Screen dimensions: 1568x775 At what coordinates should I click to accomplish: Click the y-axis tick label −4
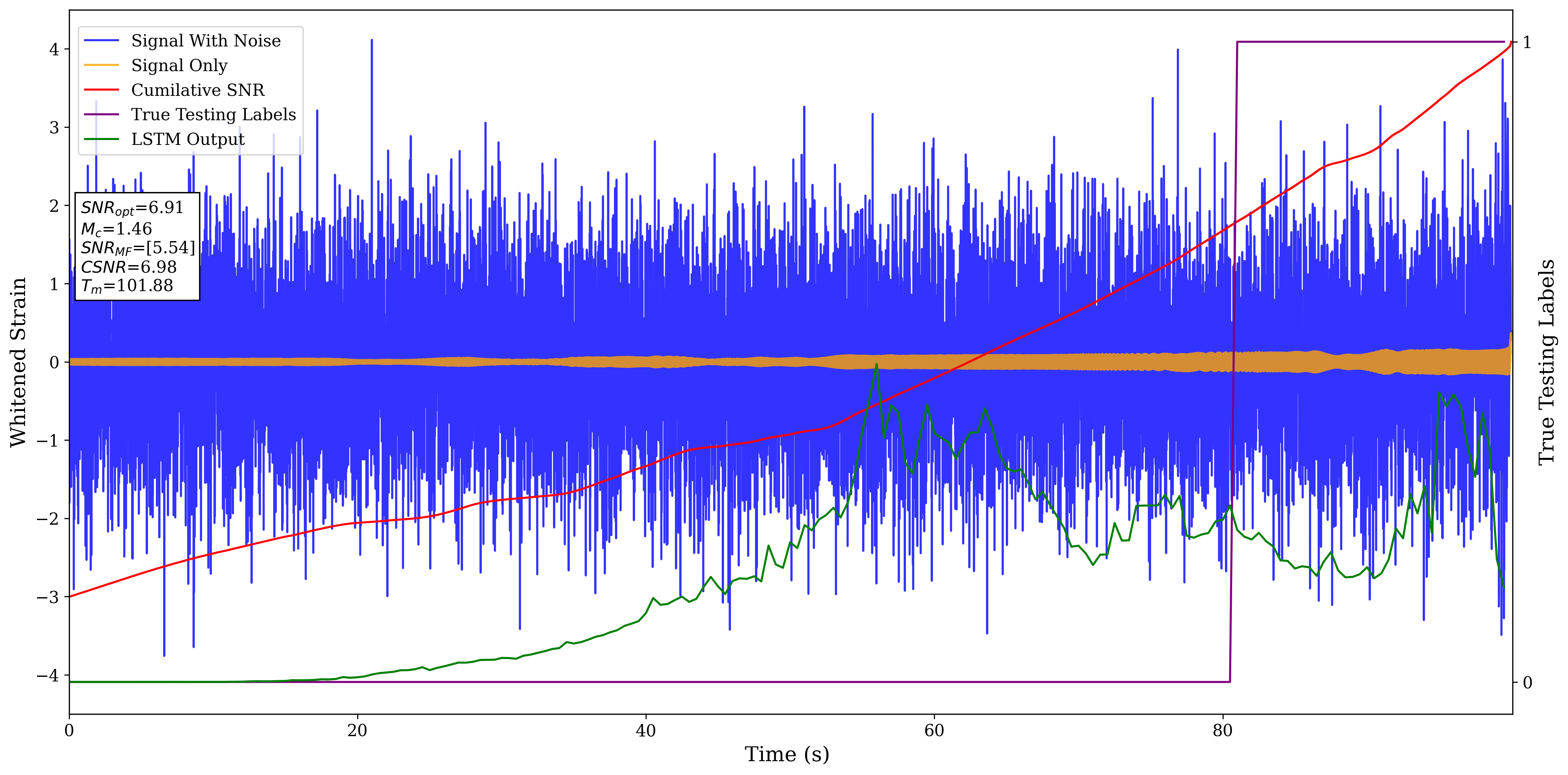(x=49, y=675)
